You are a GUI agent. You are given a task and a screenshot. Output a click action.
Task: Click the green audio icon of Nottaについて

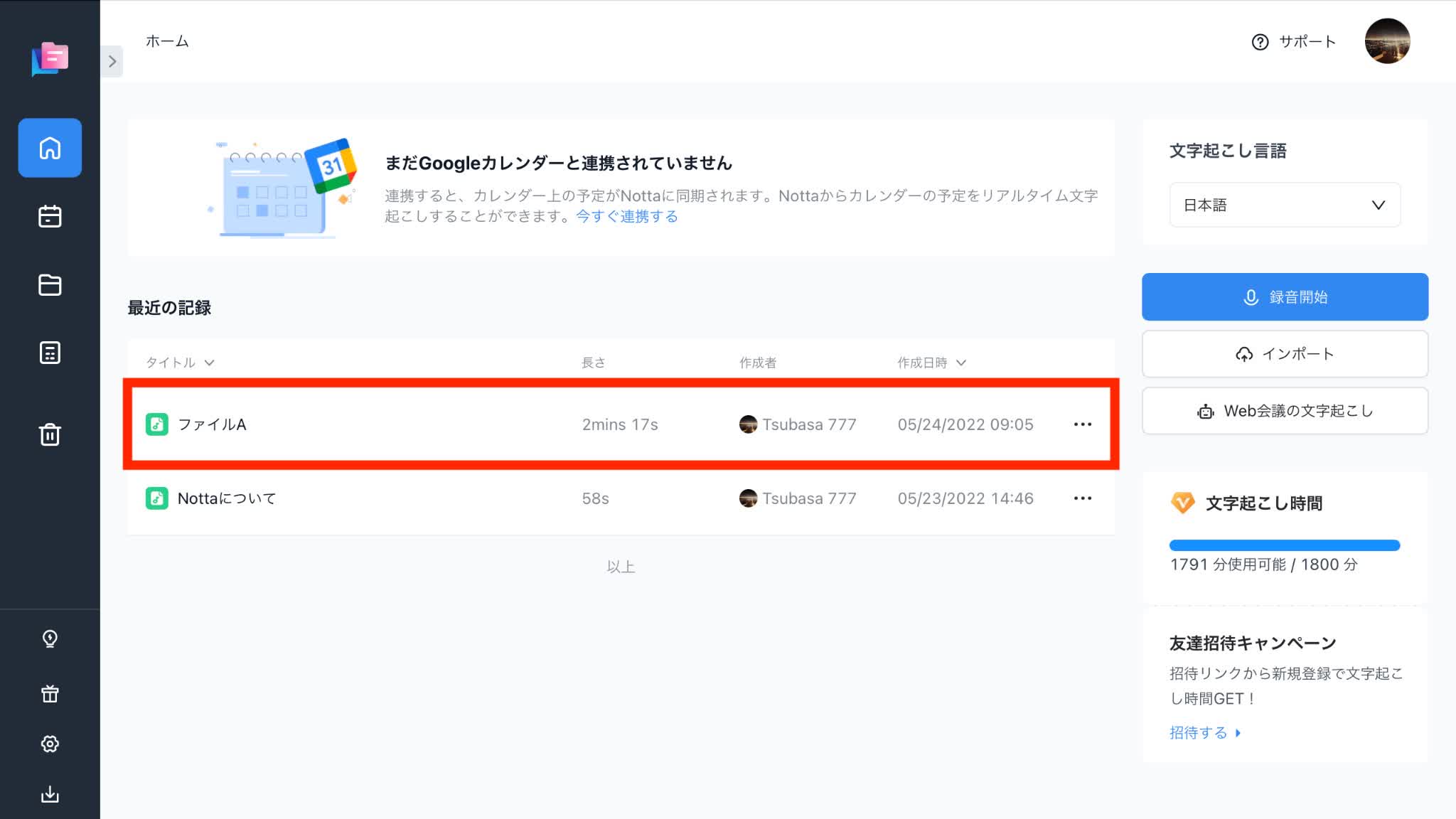pyautogui.click(x=157, y=498)
